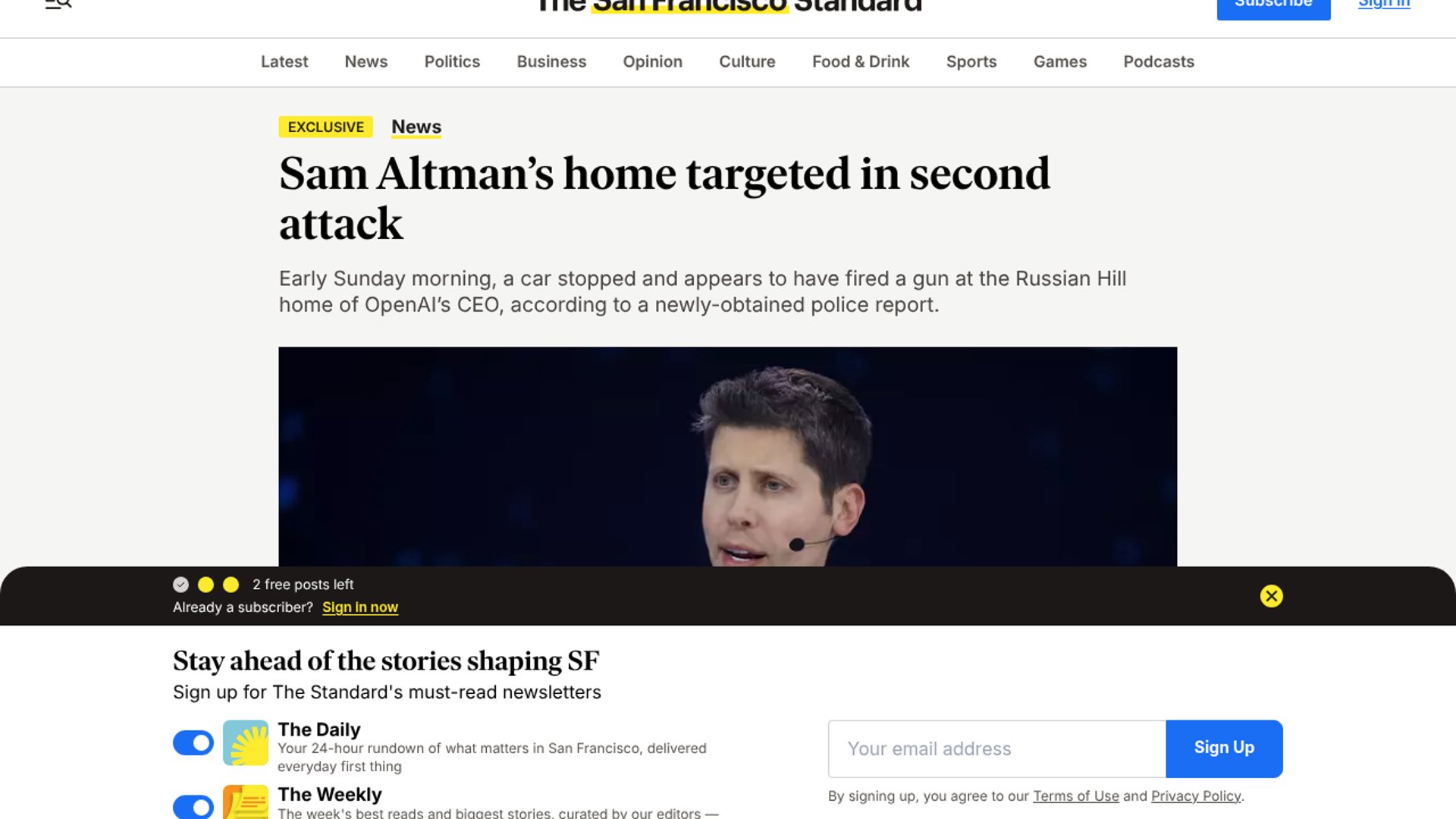
Task: Click the Sign Up button
Action: [x=1224, y=748]
